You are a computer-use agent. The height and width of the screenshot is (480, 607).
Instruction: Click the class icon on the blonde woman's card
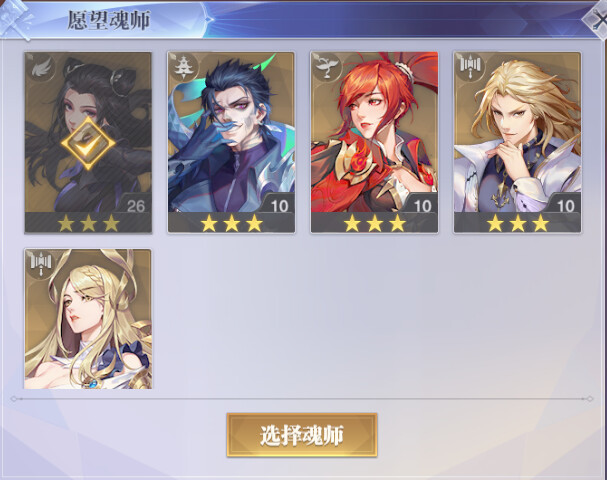pyautogui.click(x=41, y=265)
